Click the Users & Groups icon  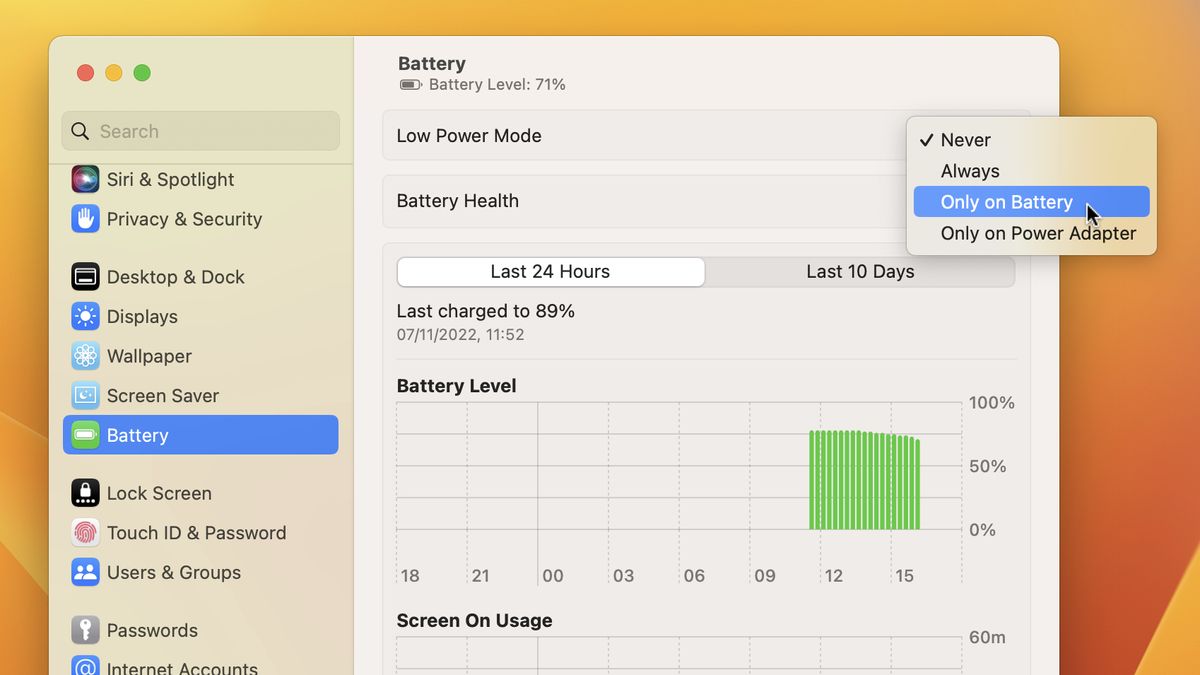85,573
